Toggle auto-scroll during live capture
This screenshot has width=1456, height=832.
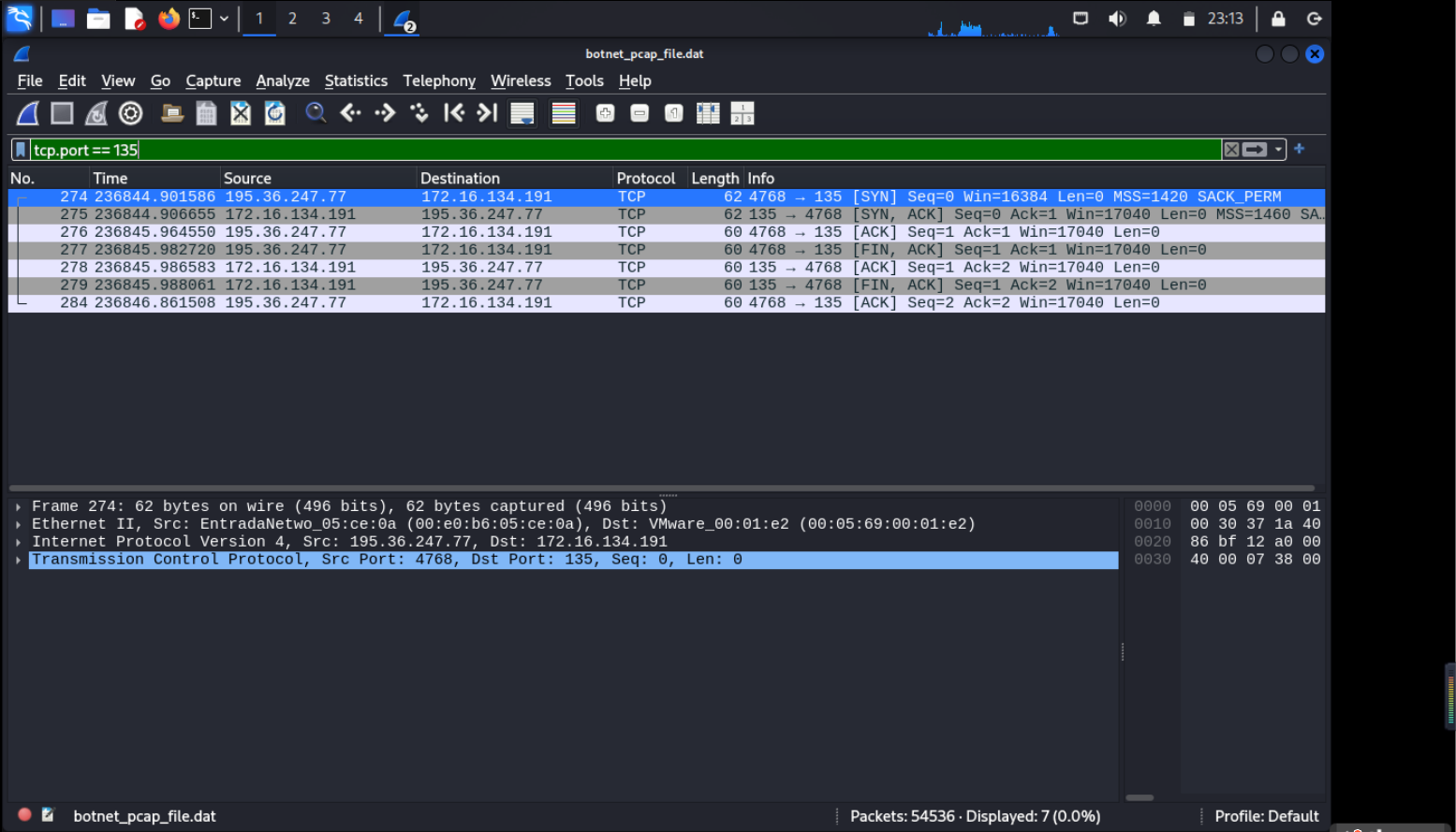coord(522,113)
